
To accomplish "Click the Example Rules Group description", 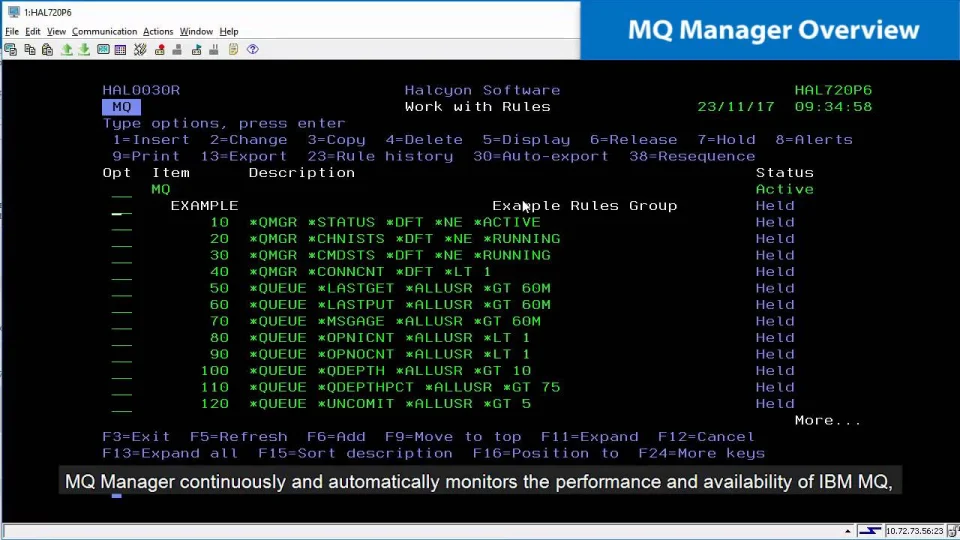I will (585, 206).
